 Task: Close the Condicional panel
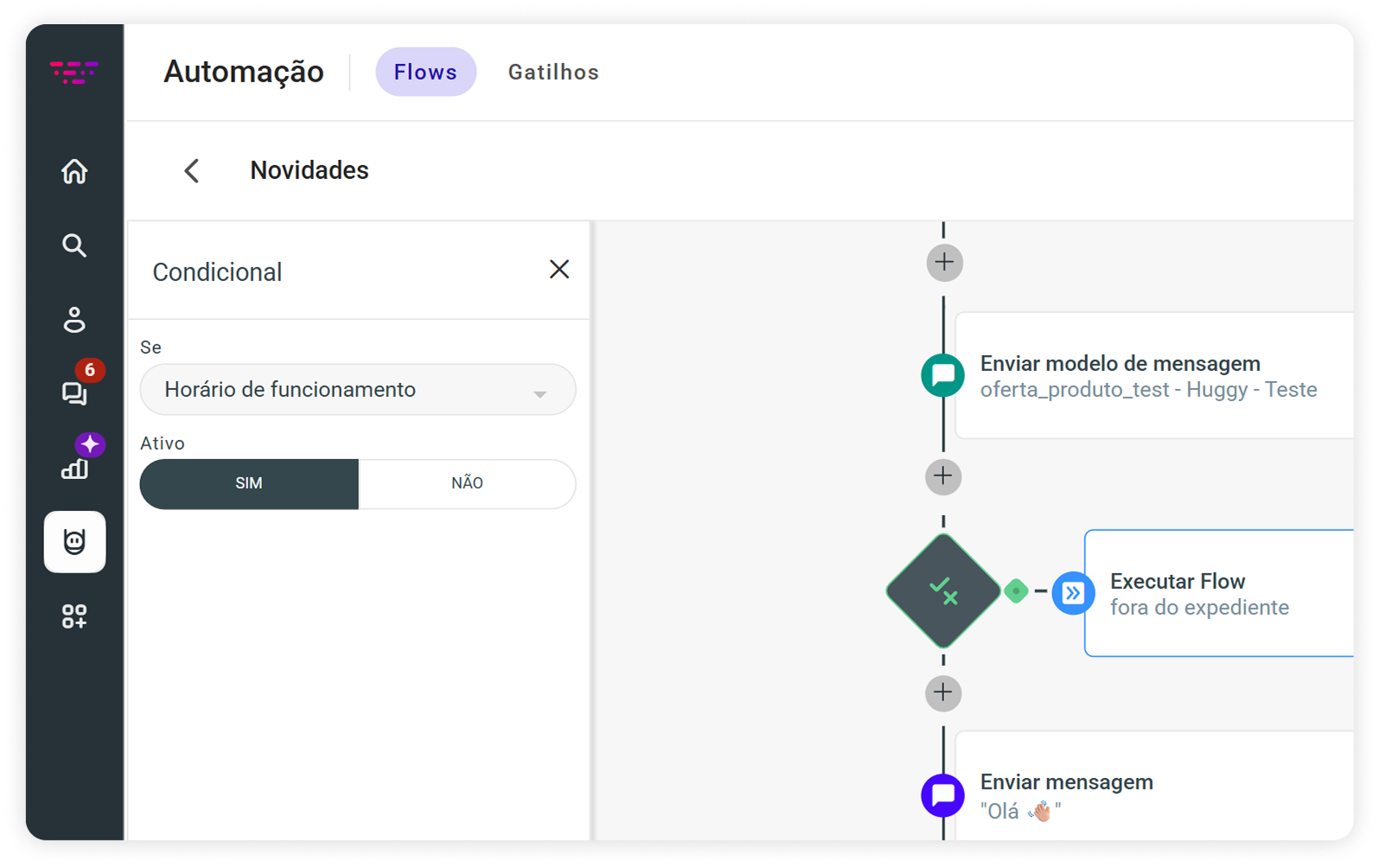(559, 270)
